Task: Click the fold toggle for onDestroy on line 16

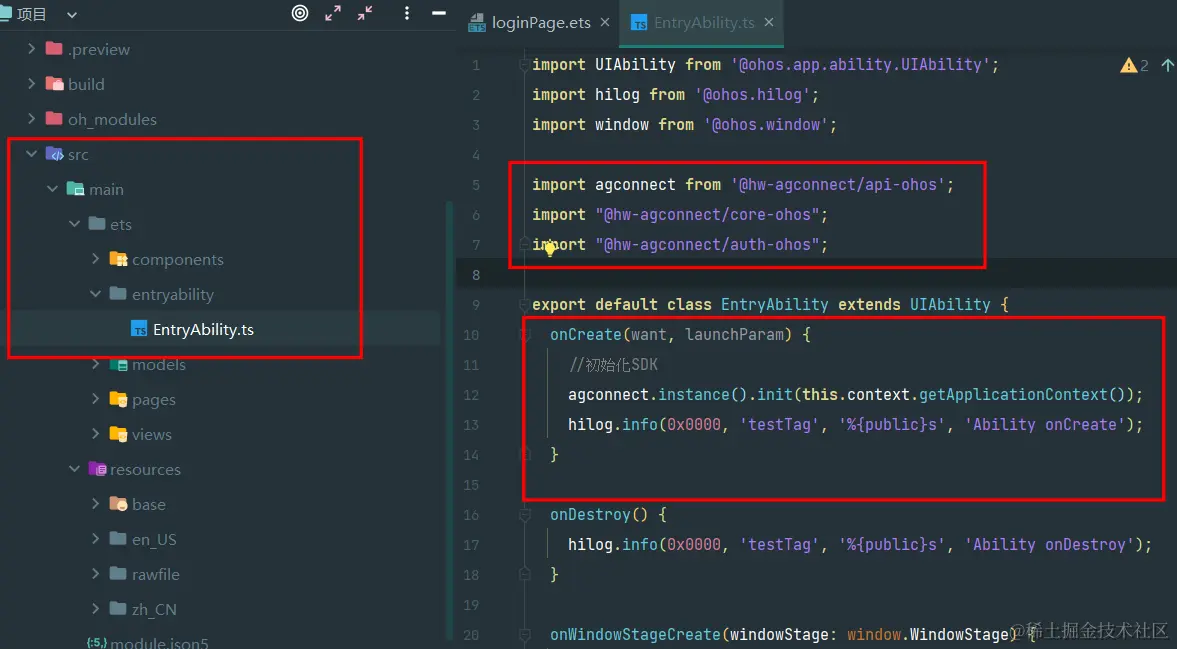Action: [525, 515]
